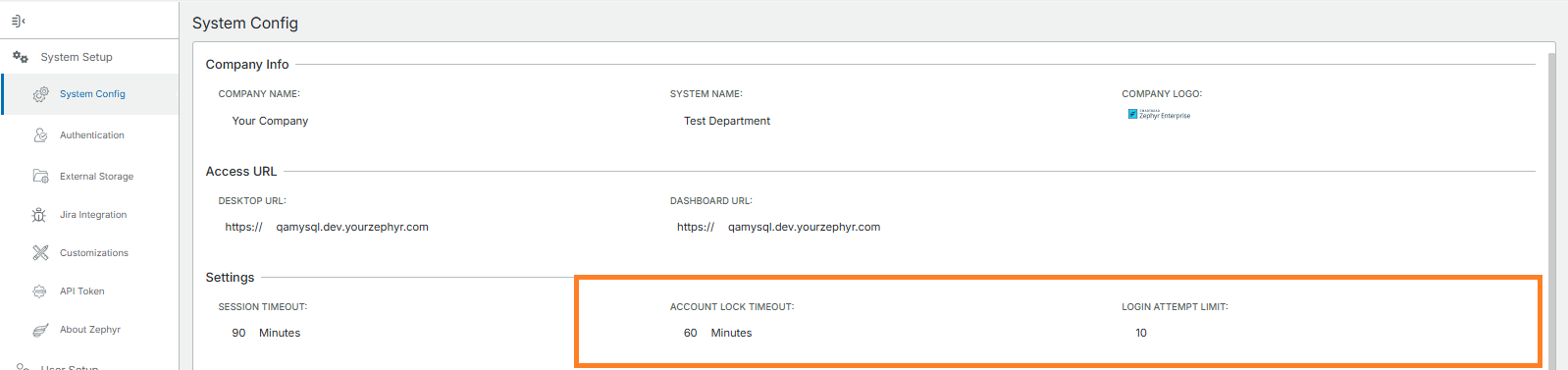Open About Zephyr page

pos(90,330)
